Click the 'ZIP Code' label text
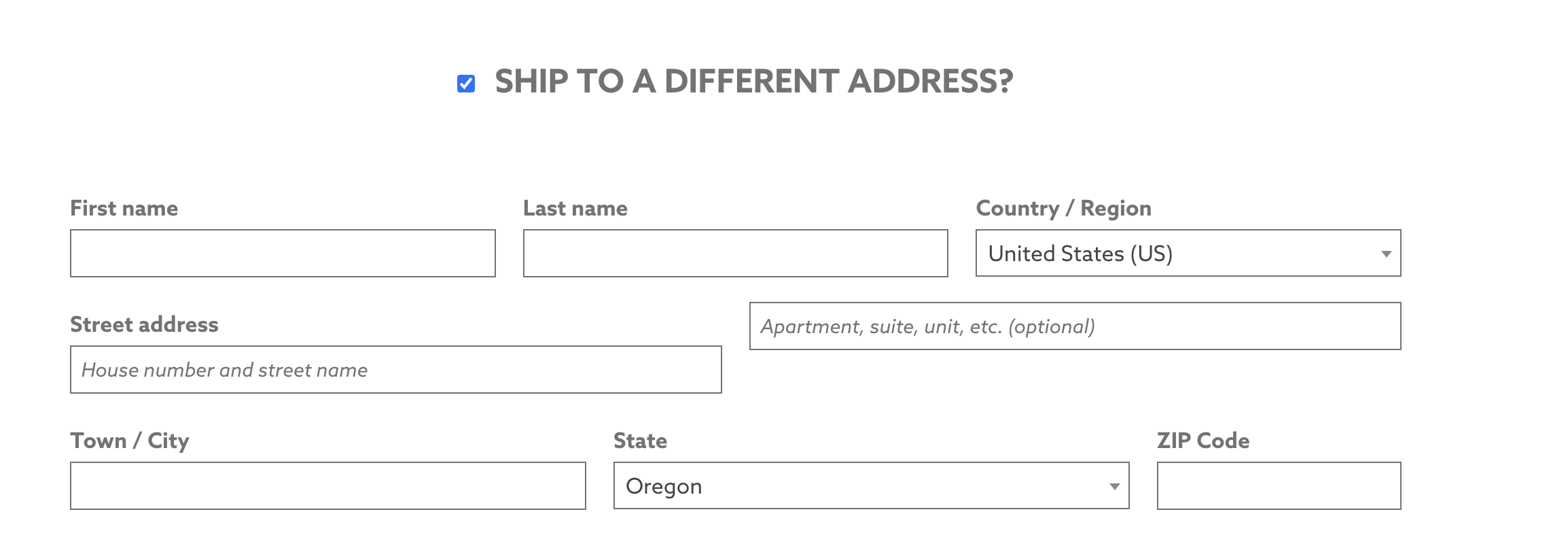Viewport: 1568px width, 548px height. point(1203,441)
